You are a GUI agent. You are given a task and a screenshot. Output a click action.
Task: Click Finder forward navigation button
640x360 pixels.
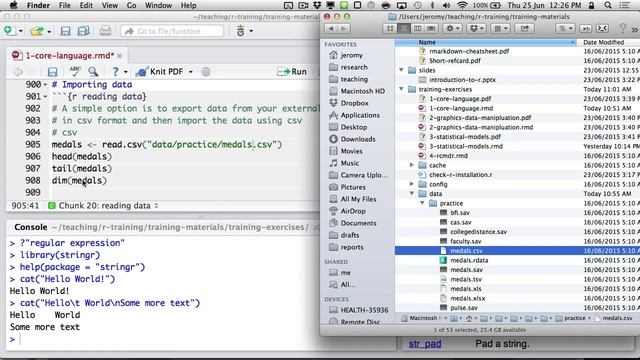point(343,28)
